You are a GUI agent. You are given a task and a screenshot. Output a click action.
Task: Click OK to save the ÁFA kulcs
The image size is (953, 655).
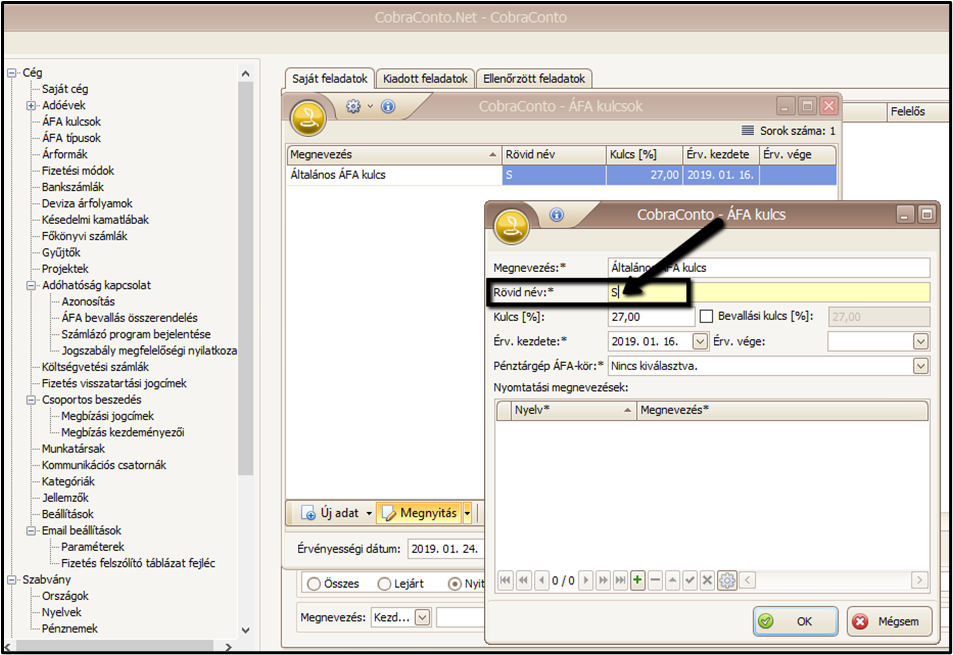point(796,622)
